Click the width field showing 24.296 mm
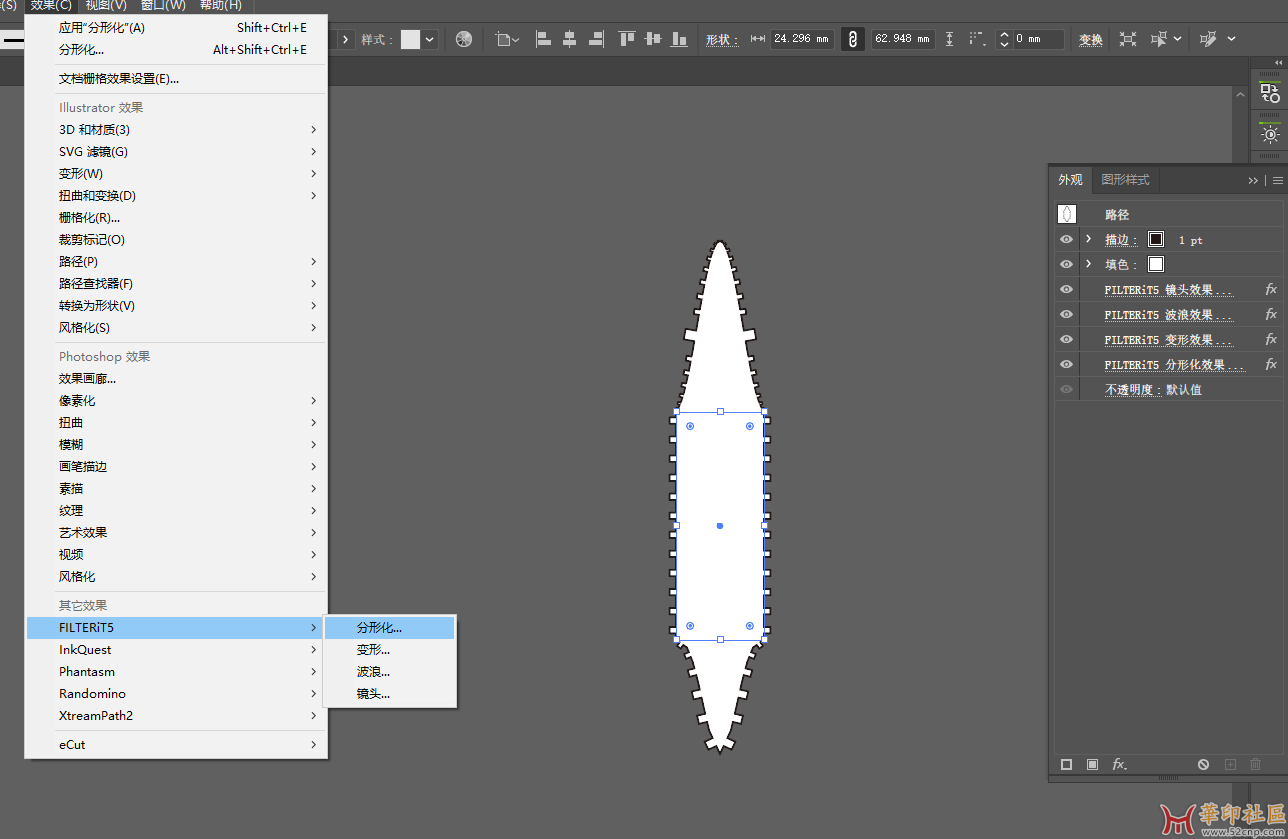The image size is (1288, 839). click(x=802, y=39)
